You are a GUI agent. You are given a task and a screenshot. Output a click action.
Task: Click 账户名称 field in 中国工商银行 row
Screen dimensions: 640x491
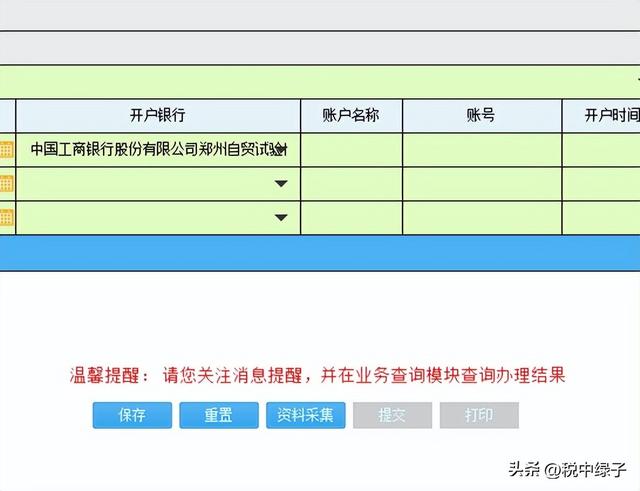tap(351, 149)
